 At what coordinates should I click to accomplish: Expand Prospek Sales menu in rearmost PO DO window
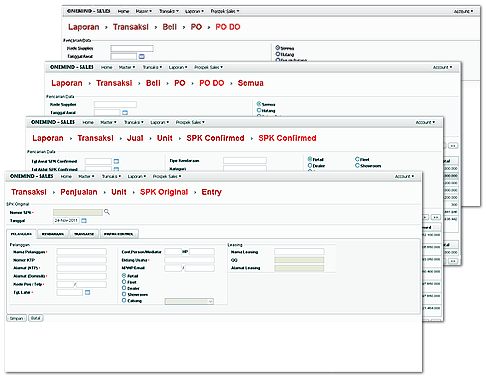pyautogui.click(x=225, y=11)
